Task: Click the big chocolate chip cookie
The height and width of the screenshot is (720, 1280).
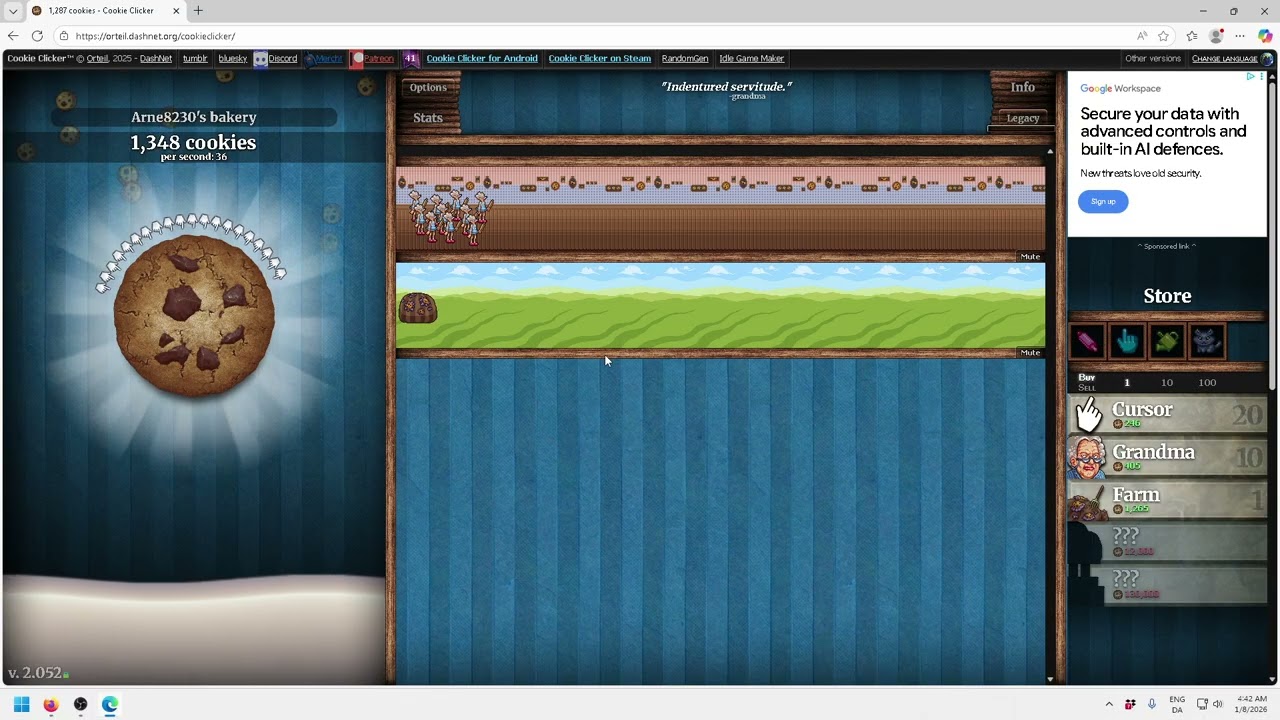Action: pos(194,315)
